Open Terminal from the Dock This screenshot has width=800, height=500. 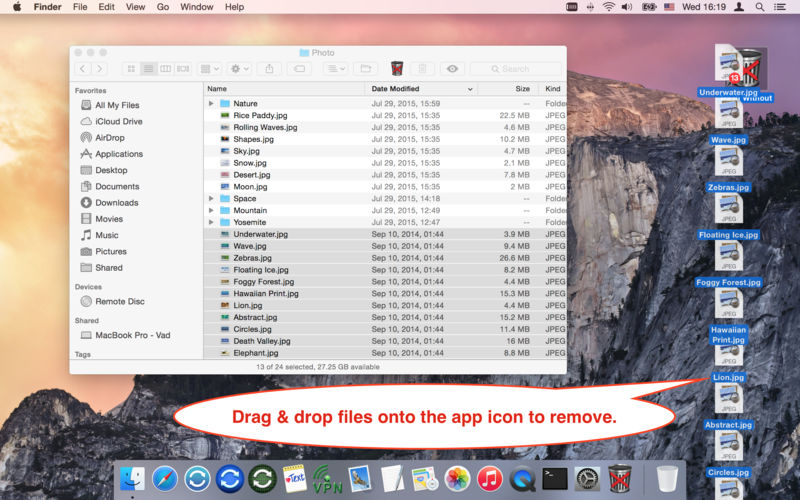point(555,479)
